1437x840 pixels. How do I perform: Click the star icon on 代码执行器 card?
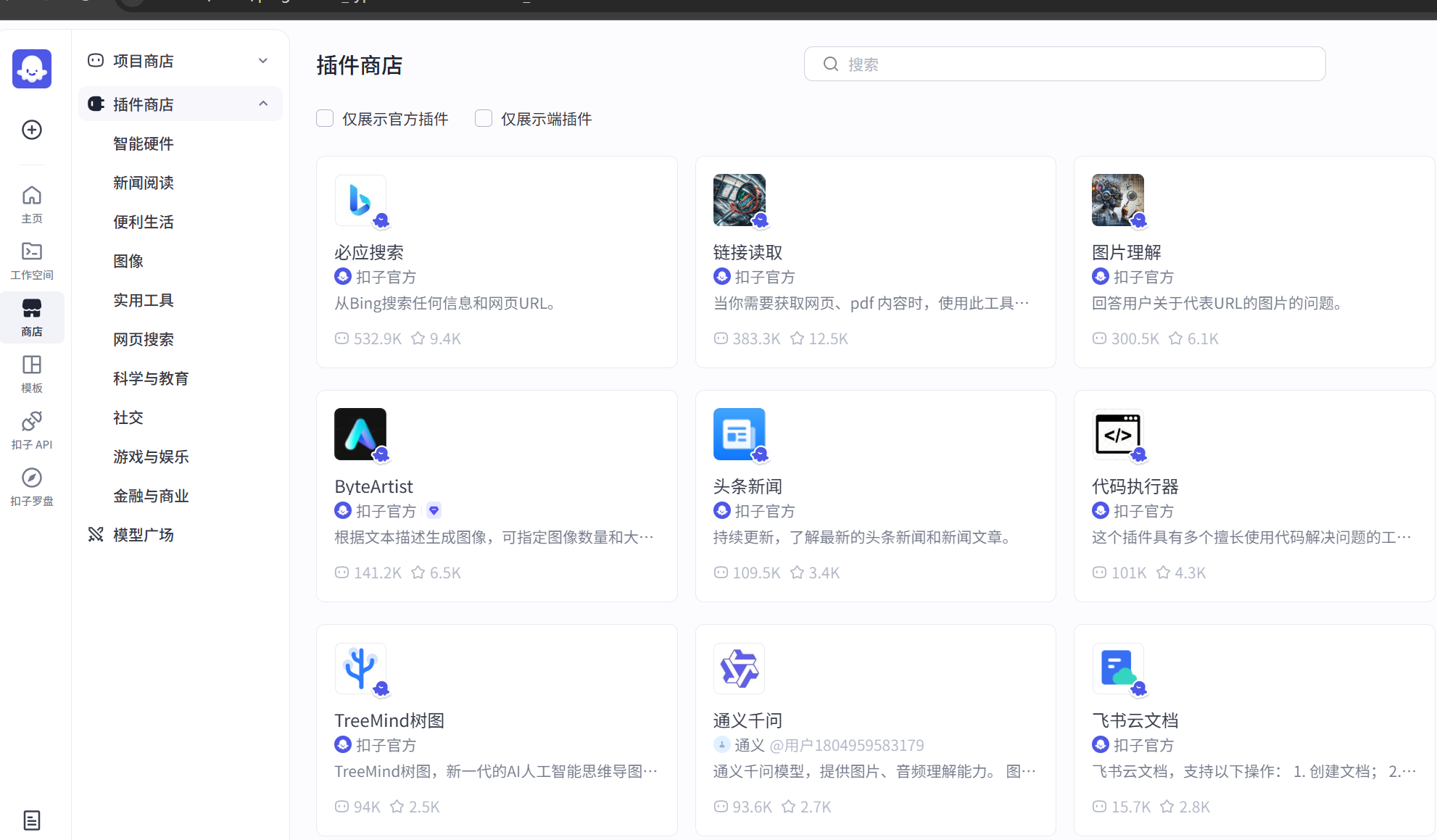click(x=1164, y=573)
